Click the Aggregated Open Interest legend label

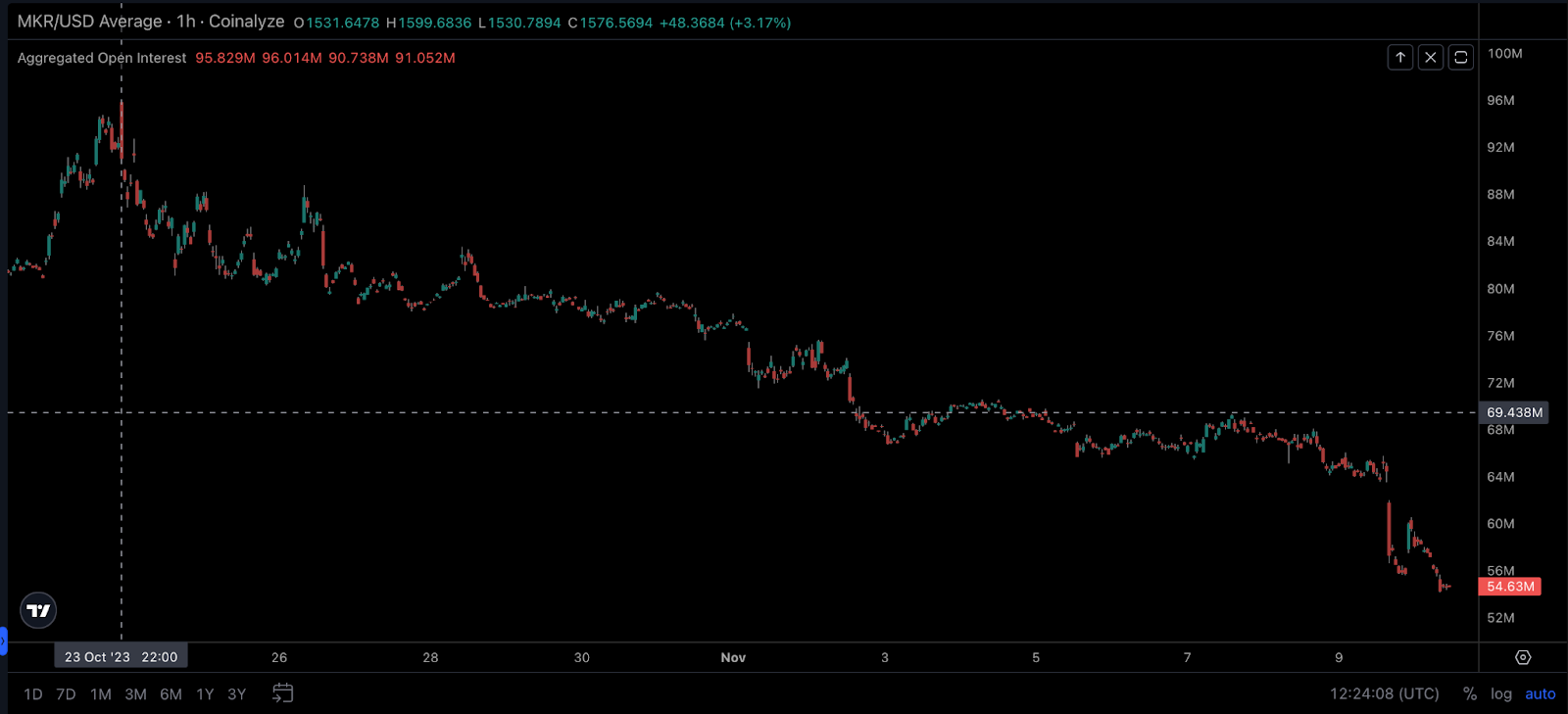point(102,58)
